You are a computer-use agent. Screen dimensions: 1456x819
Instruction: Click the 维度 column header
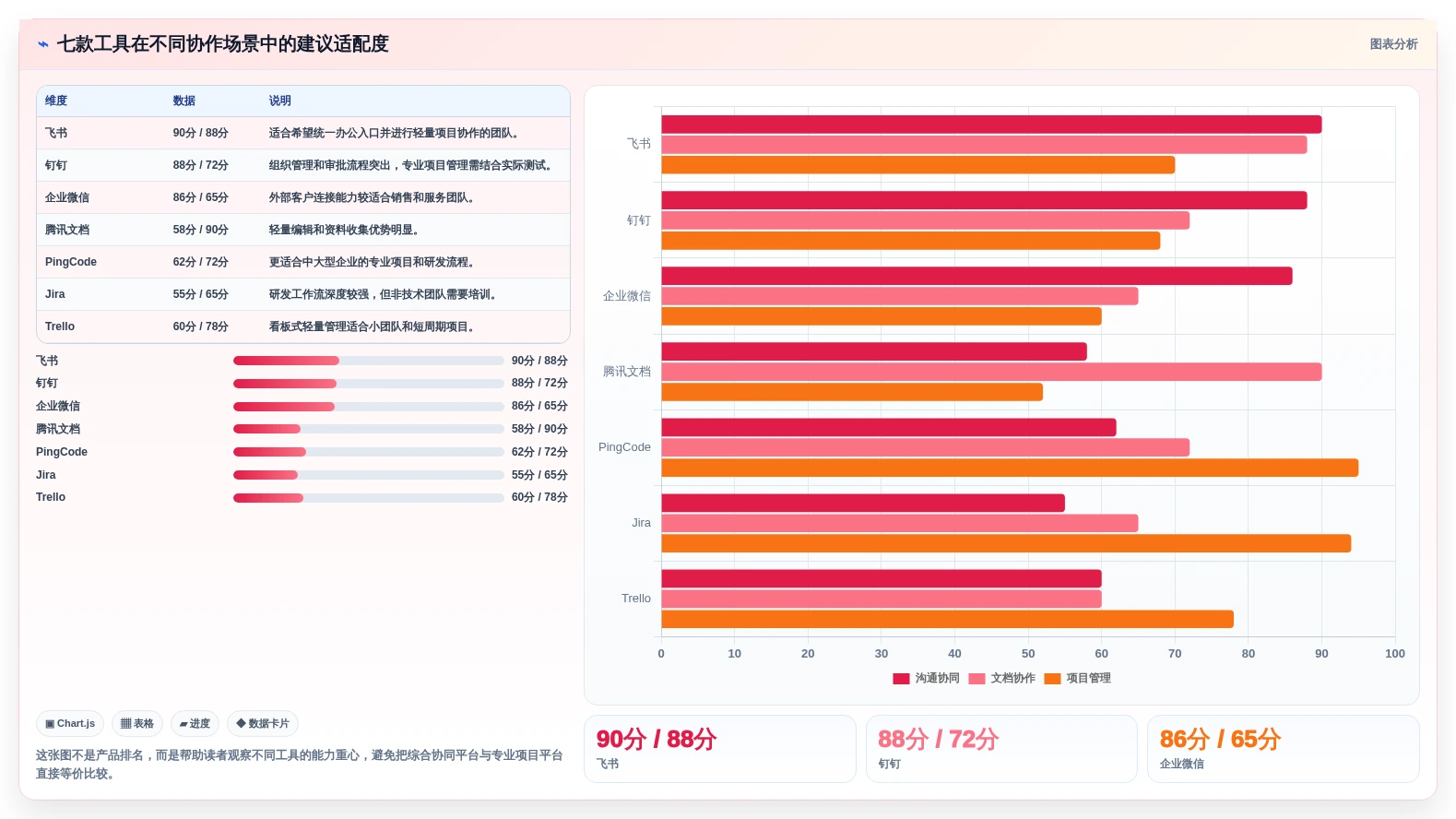(56, 101)
